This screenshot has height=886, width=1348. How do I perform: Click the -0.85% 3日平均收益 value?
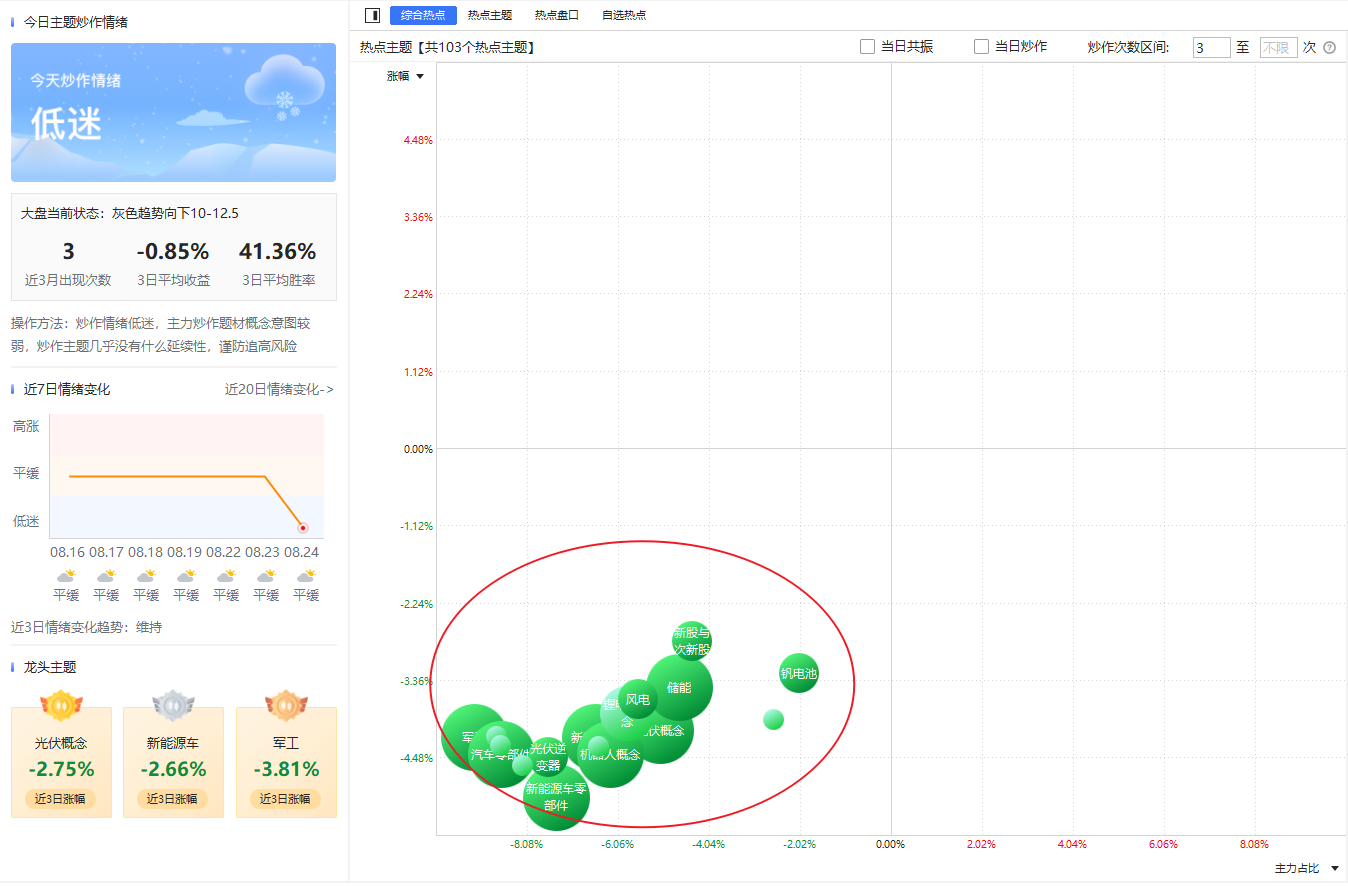point(173,252)
